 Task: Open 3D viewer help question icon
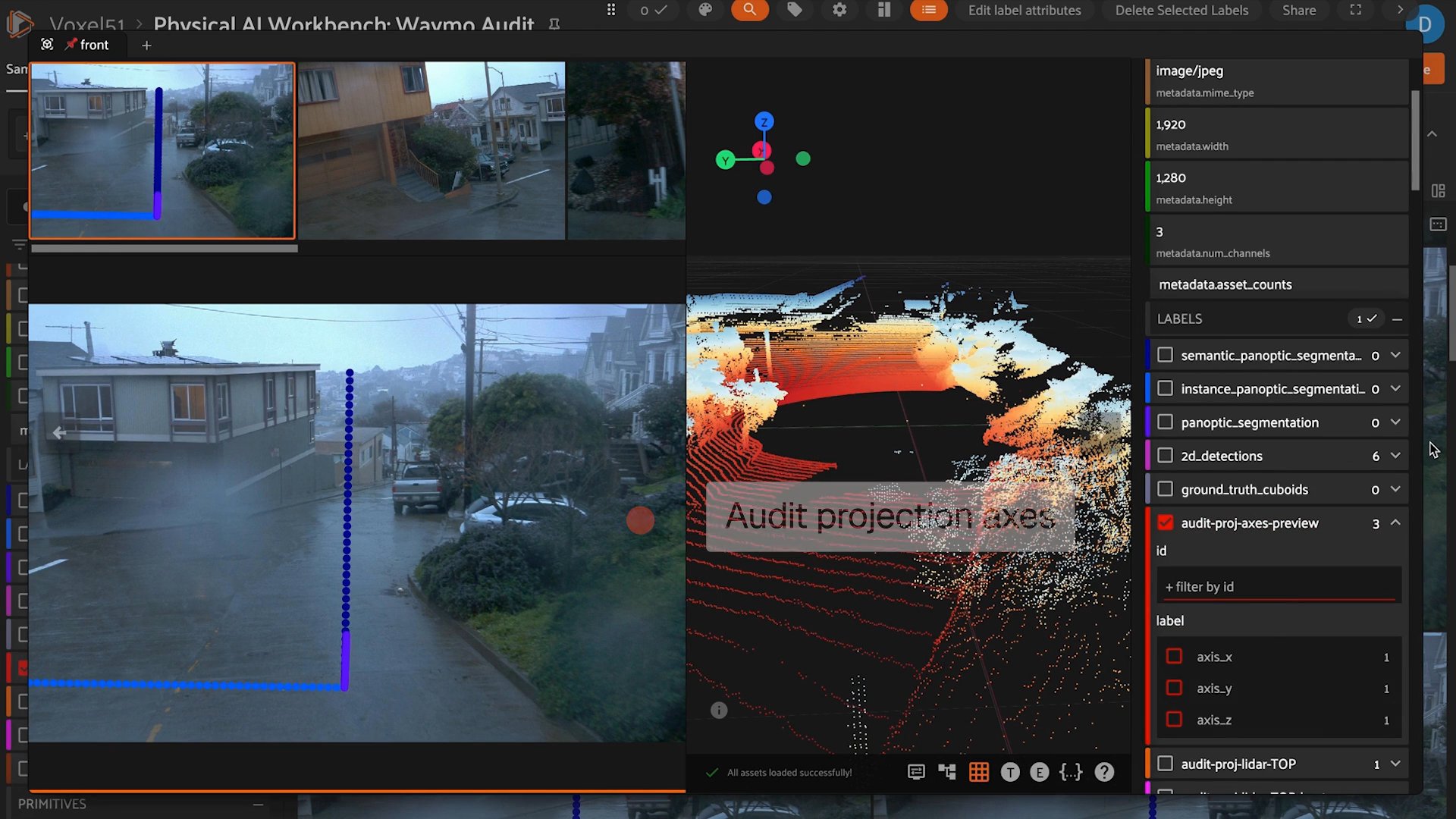click(x=1105, y=772)
